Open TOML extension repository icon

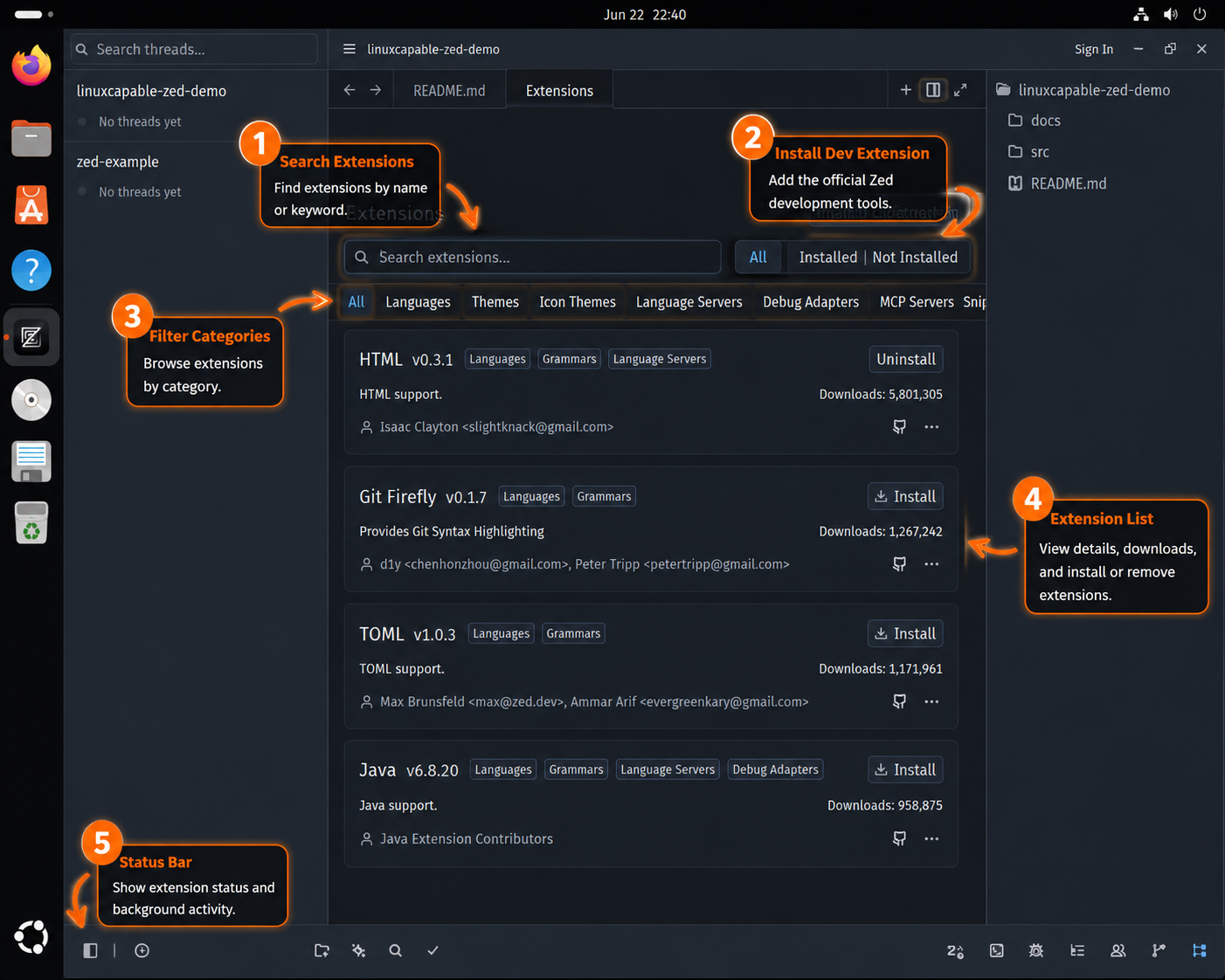pyautogui.click(x=899, y=701)
